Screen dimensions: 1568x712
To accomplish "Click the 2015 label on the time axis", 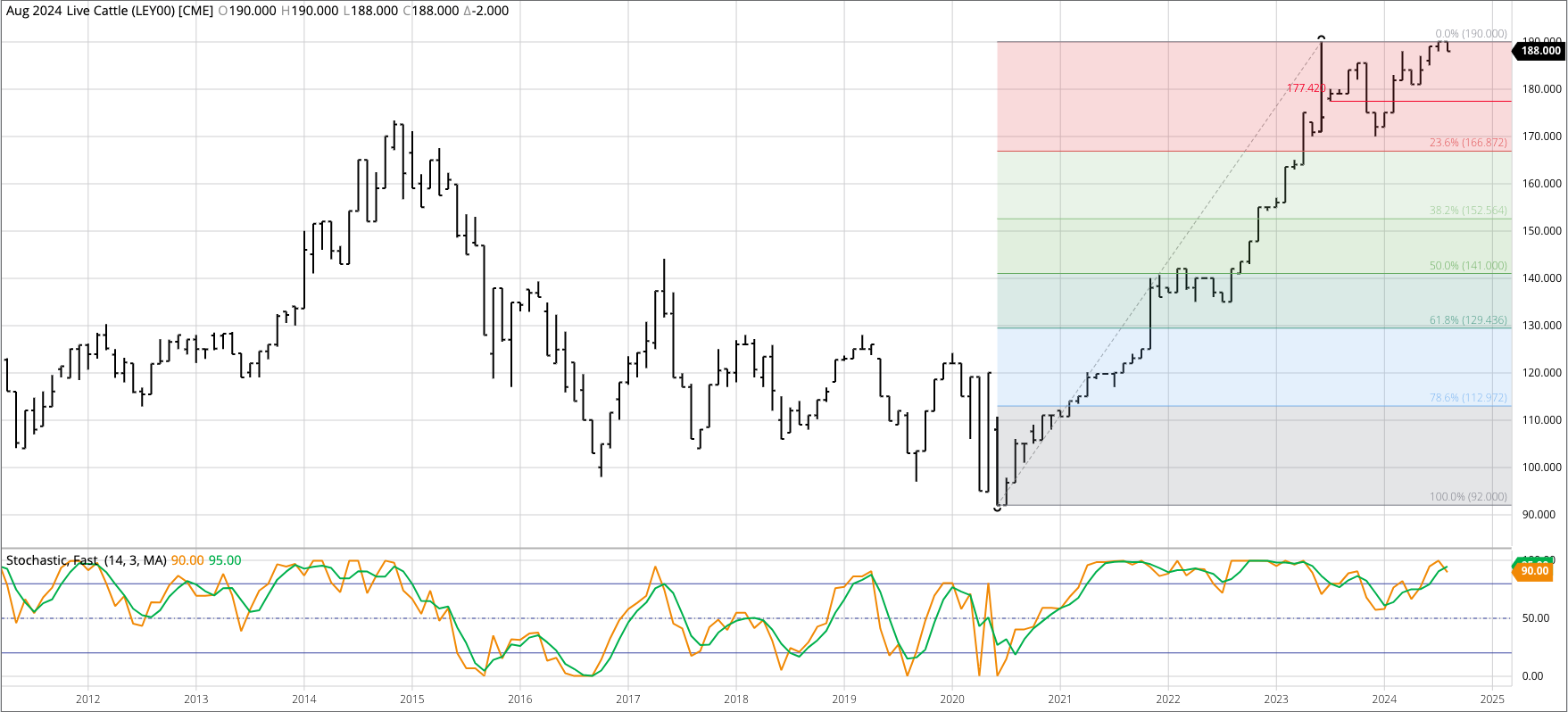I will click(412, 699).
